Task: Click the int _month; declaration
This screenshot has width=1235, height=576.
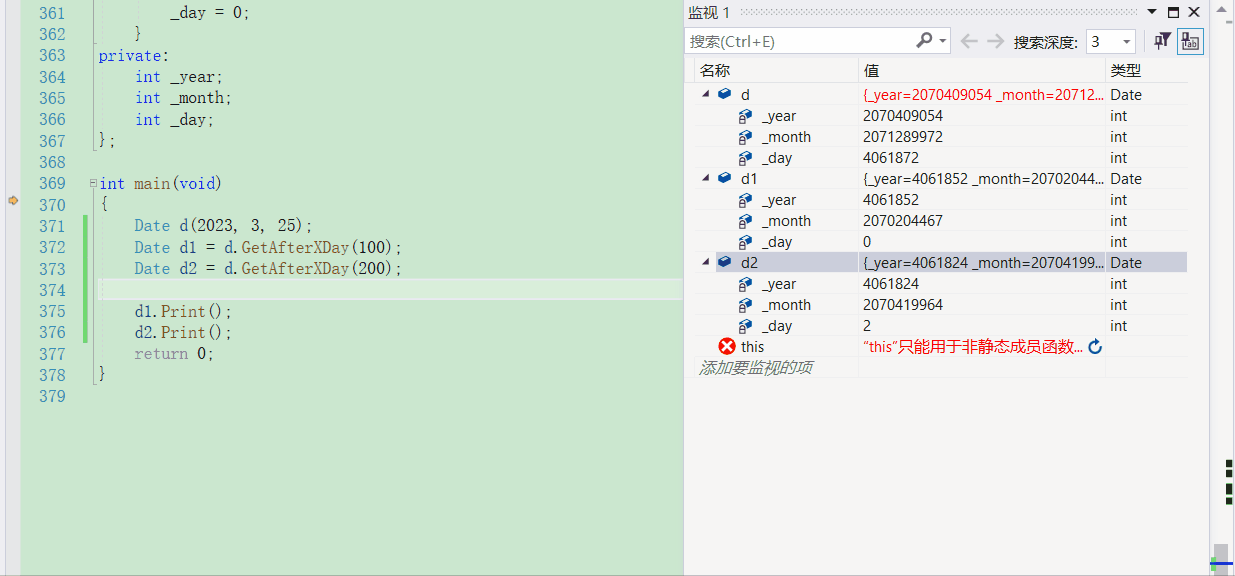Action: (x=183, y=98)
